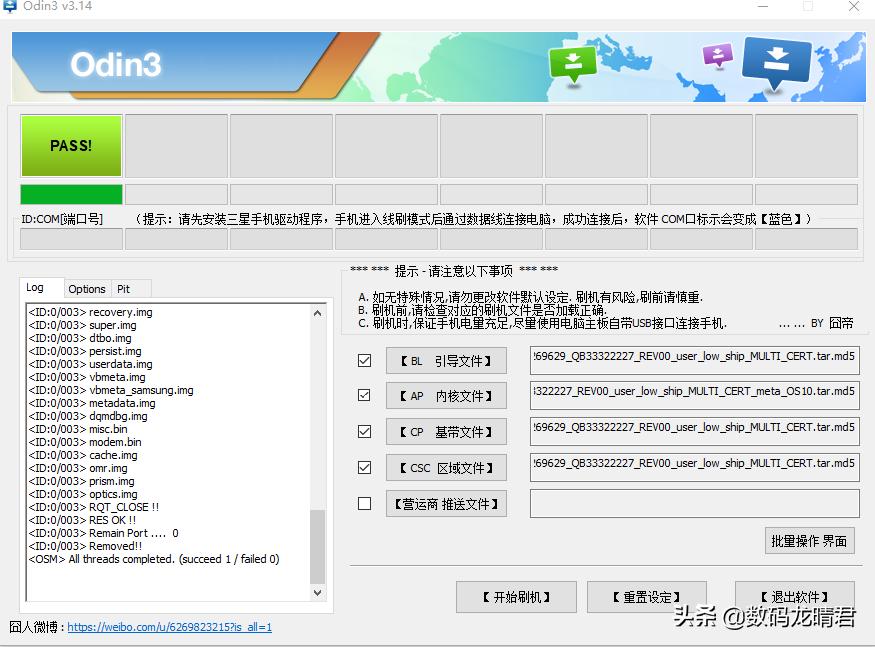Close the Odin3 window

coord(854,6)
